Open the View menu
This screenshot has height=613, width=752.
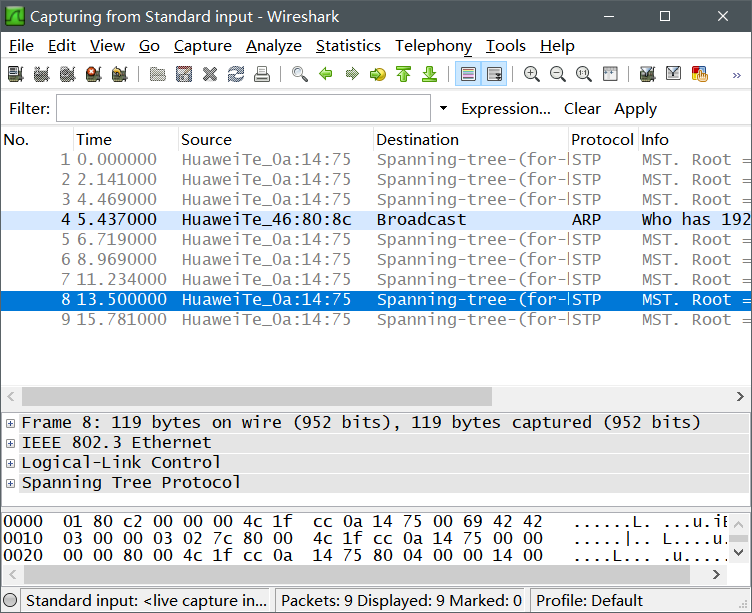click(x=107, y=46)
